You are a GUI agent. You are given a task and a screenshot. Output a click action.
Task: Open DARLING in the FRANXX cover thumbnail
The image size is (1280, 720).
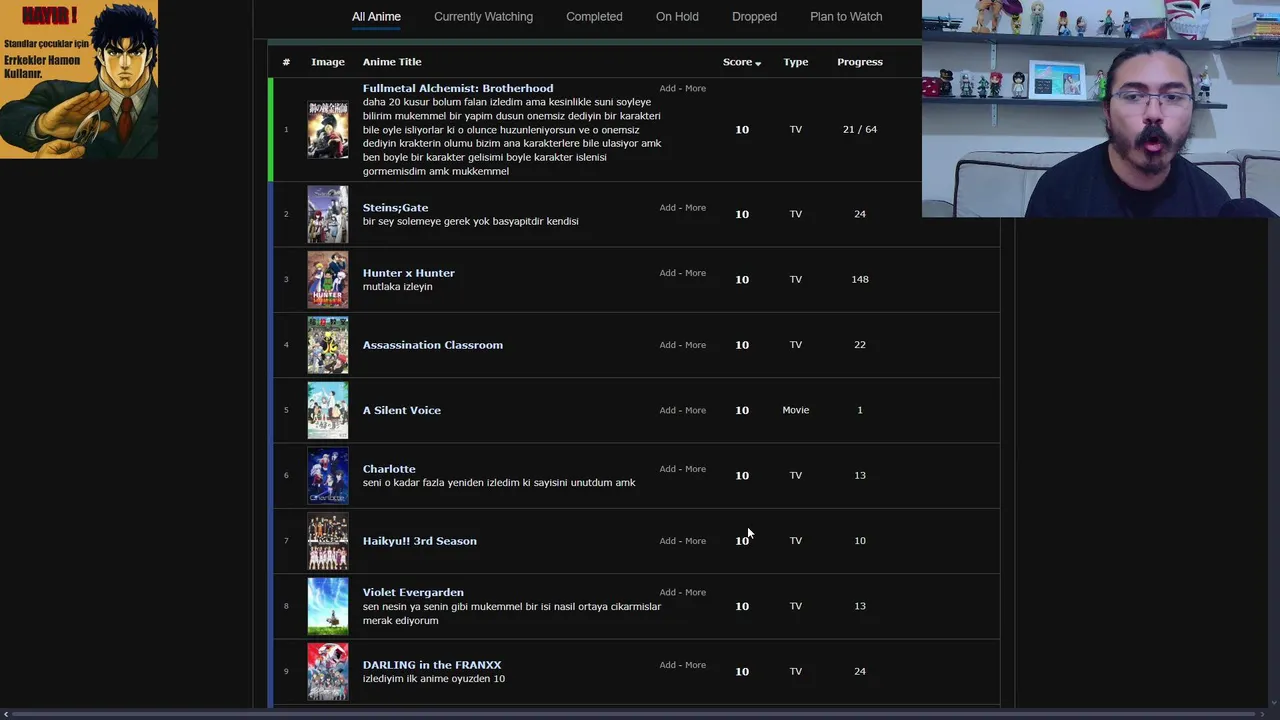pos(328,671)
